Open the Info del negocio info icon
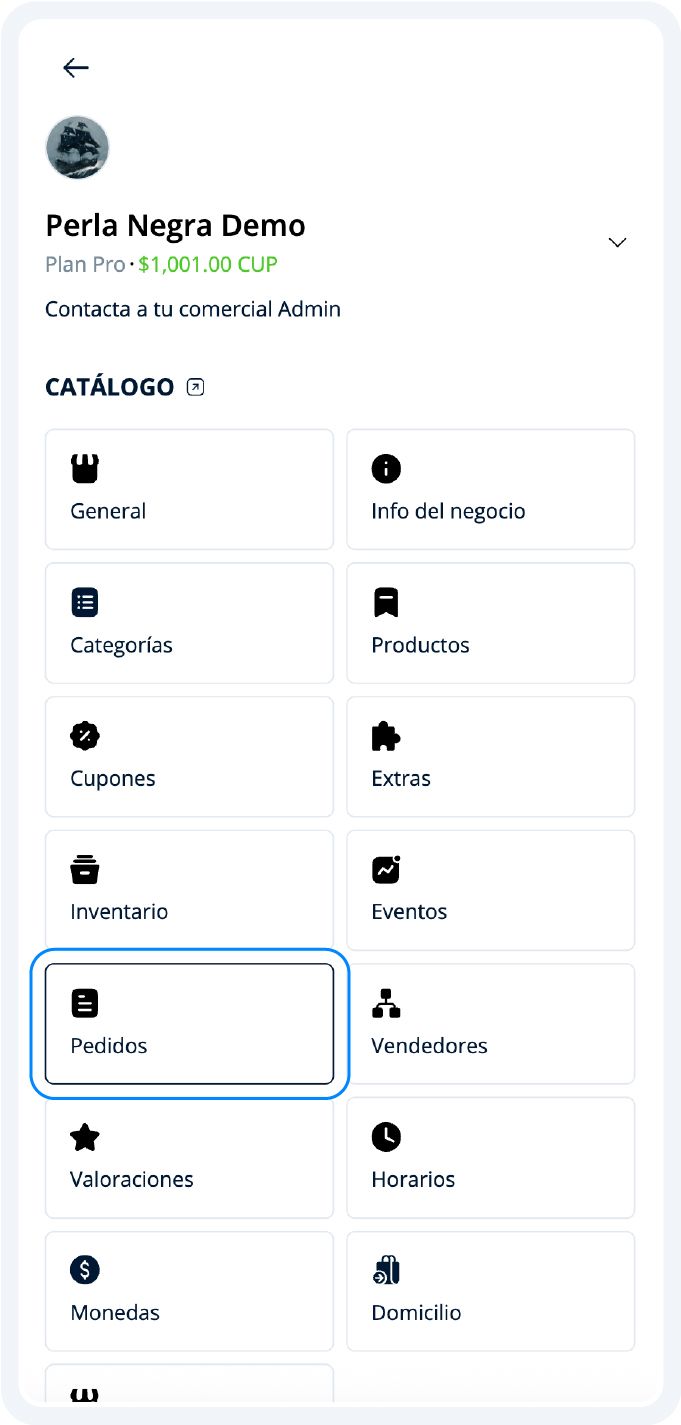Screen dimensions: 681x1425 [386, 468]
